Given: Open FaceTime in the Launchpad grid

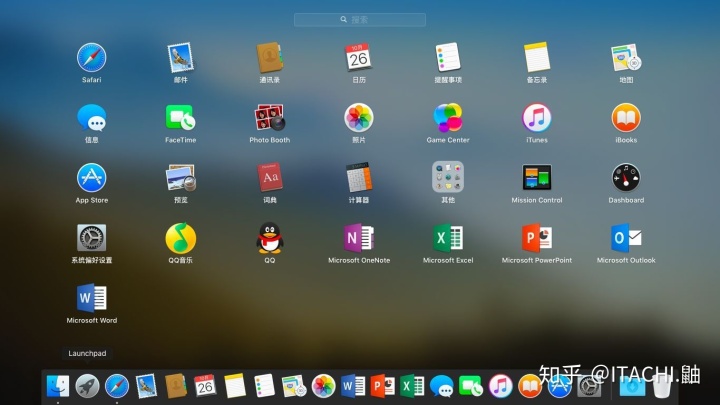Looking at the screenshot, I should click(180, 118).
